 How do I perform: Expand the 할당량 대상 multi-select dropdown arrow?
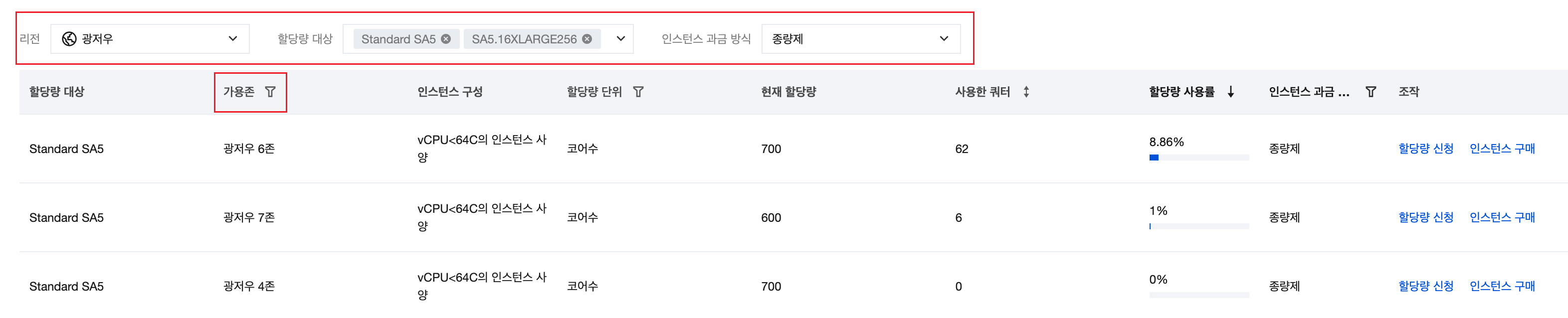[x=621, y=39]
